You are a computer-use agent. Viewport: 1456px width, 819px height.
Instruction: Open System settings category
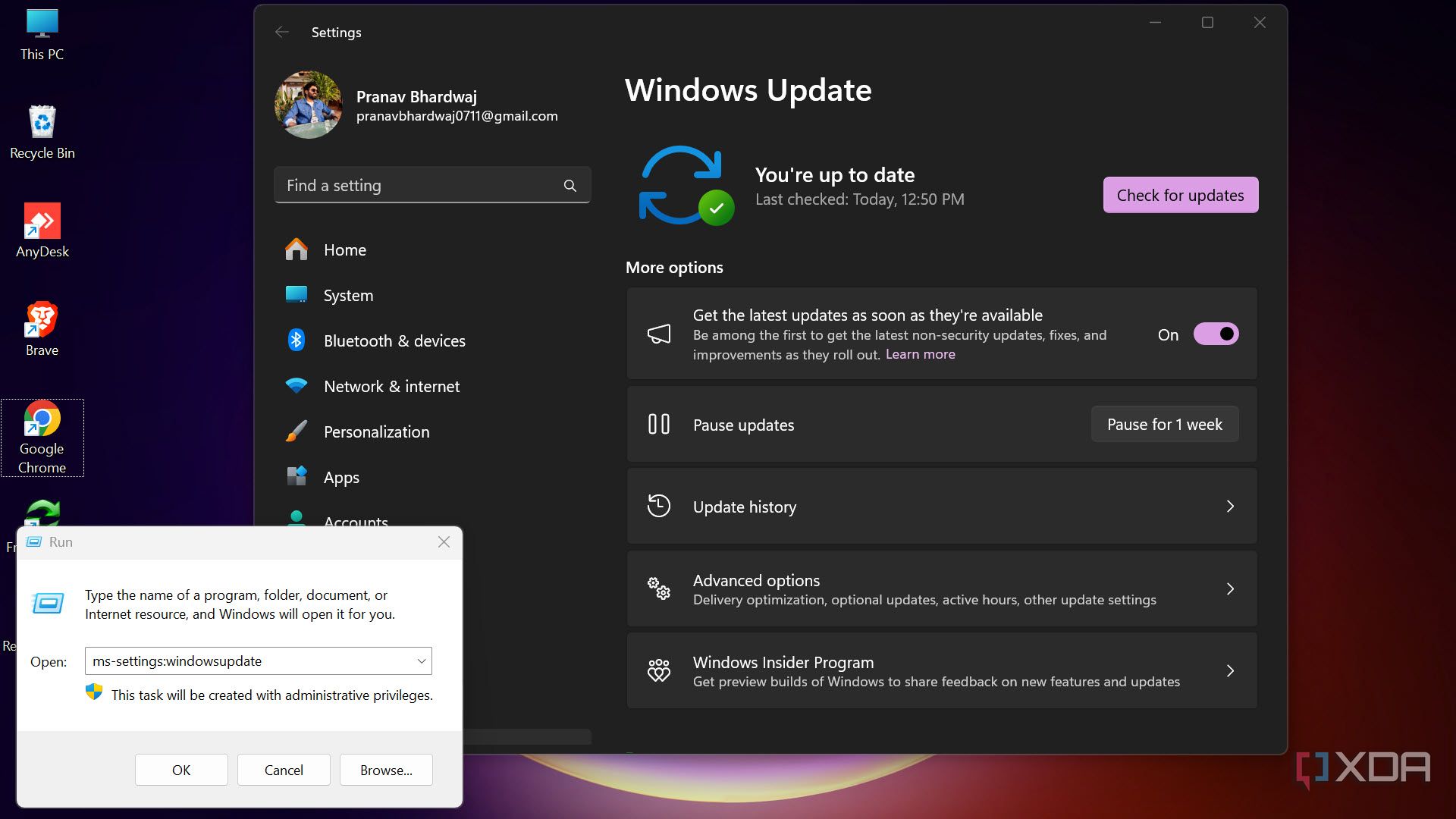[x=432, y=295]
